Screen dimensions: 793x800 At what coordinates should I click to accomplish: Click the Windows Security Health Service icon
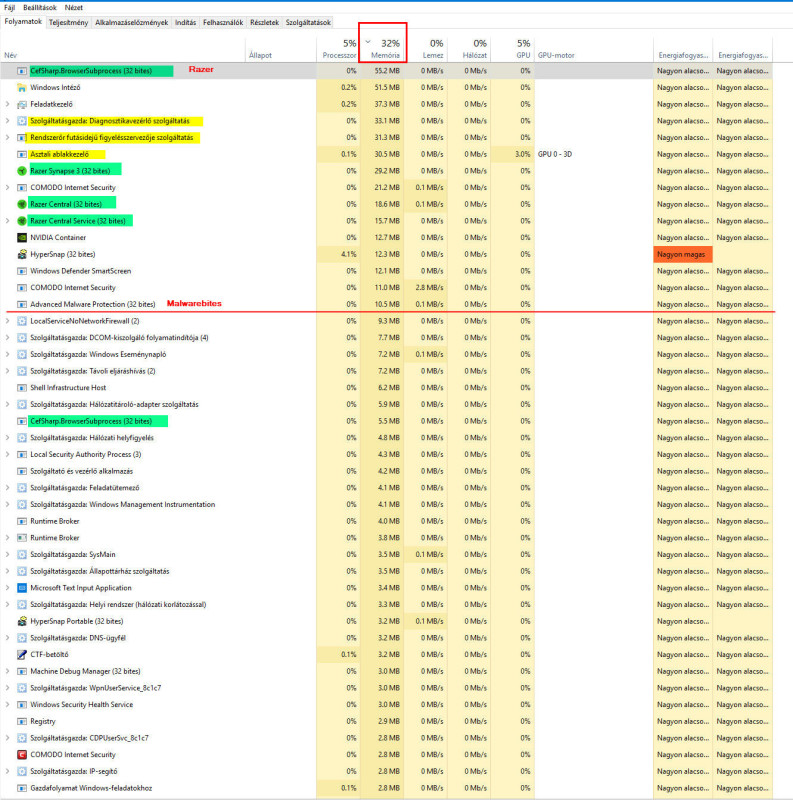(21, 705)
